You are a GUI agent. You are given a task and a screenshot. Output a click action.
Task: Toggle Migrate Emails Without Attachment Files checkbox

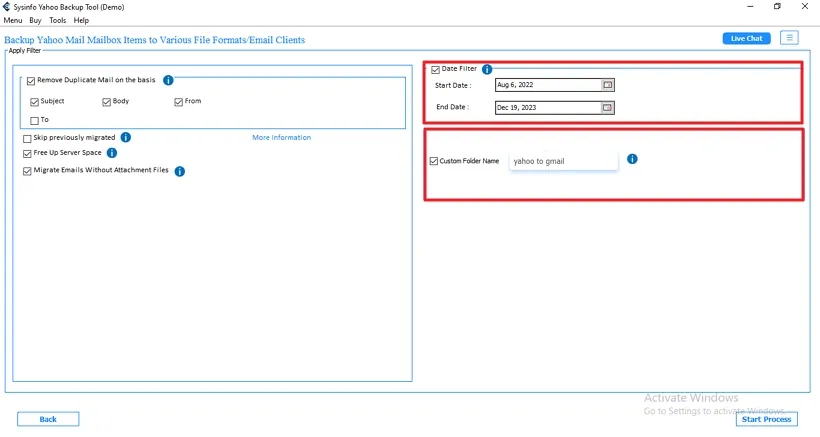(27, 171)
